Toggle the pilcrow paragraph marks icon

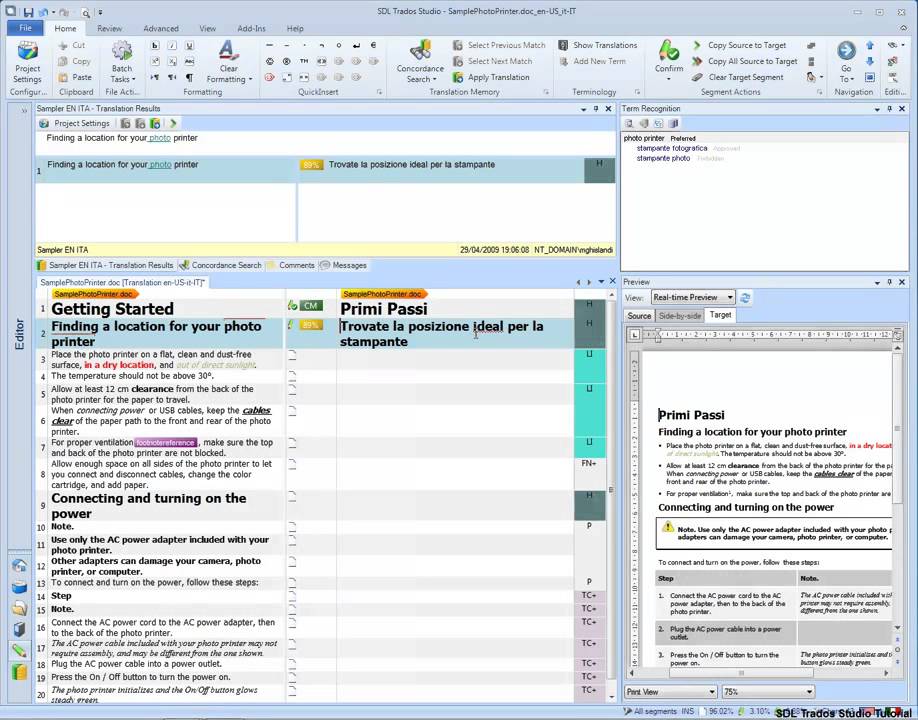tap(189, 77)
